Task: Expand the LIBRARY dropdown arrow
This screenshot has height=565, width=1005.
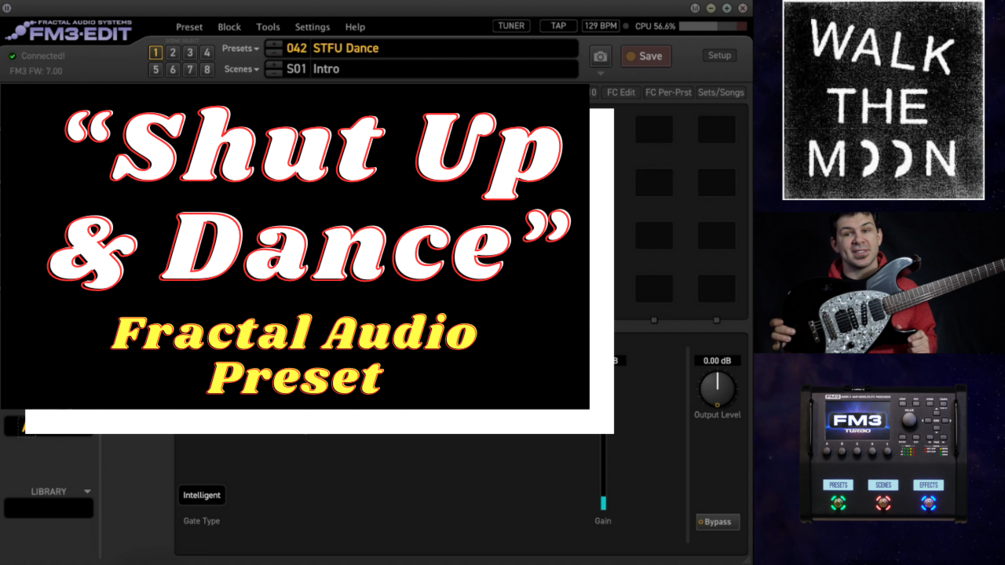Action: pyautogui.click(x=87, y=491)
